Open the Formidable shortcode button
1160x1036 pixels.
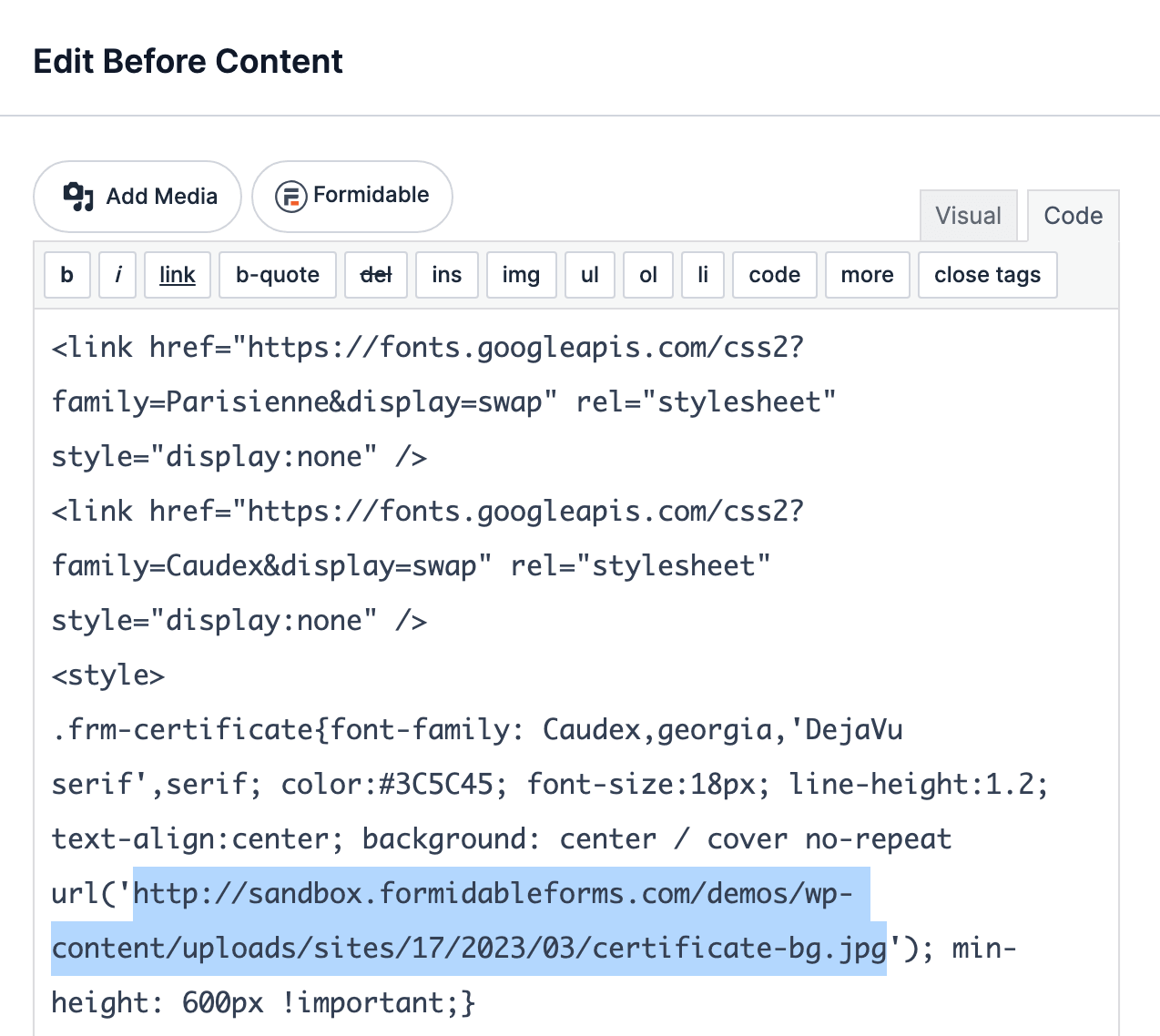coord(352,197)
